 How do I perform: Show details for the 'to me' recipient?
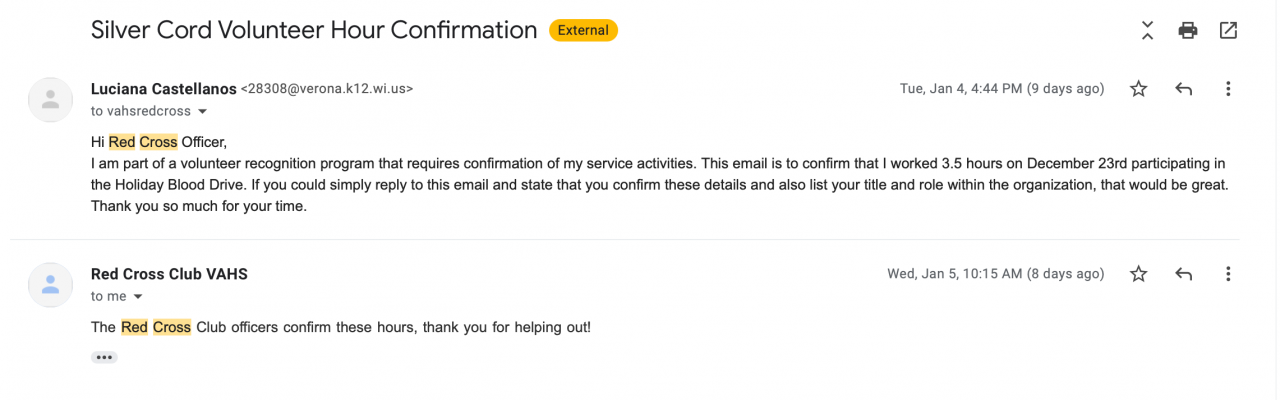(x=138, y=297)
